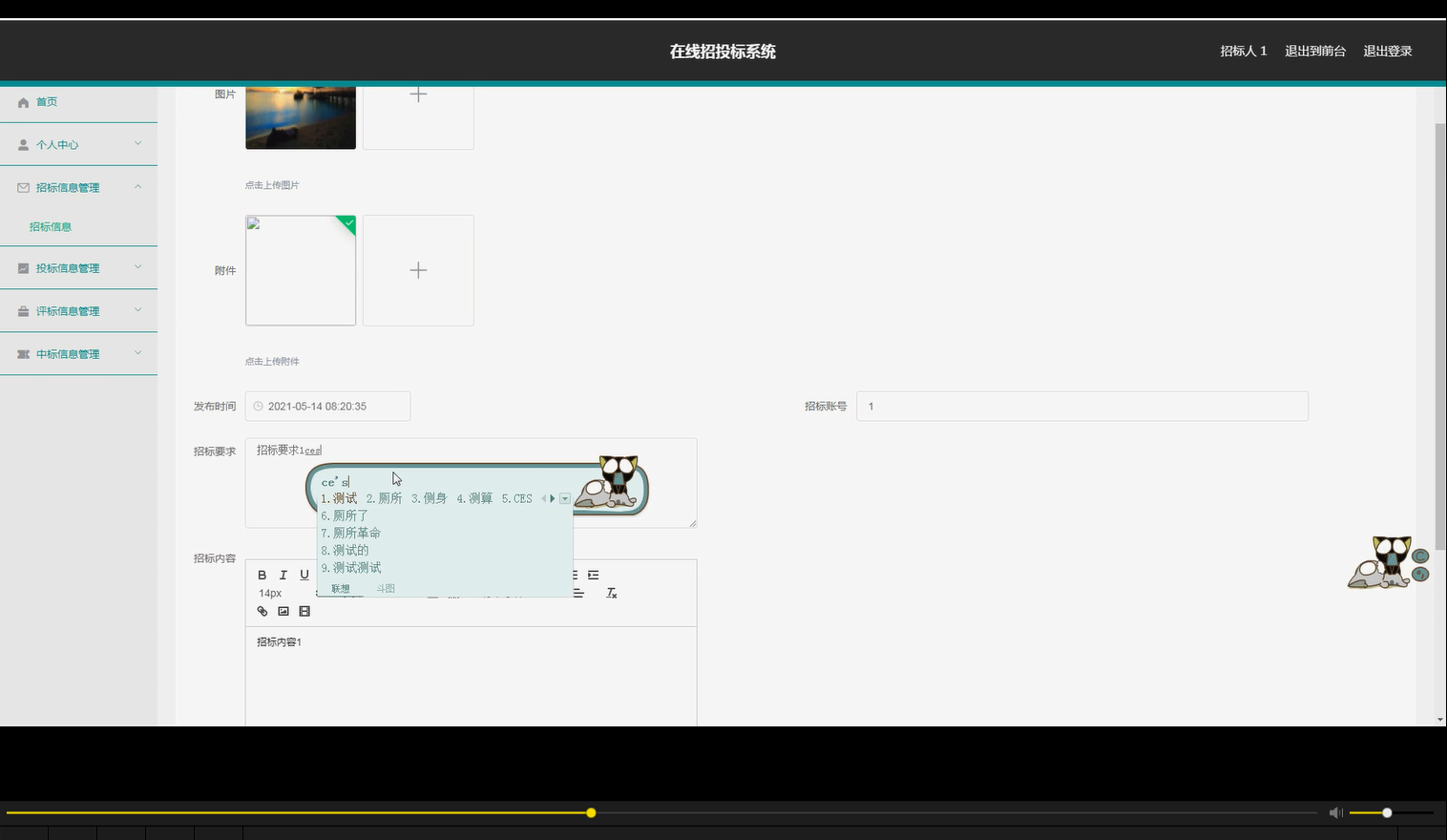Click the 评标信息管理 briefcase icon
Screen dimensions: 1447x840
[24, 311]
